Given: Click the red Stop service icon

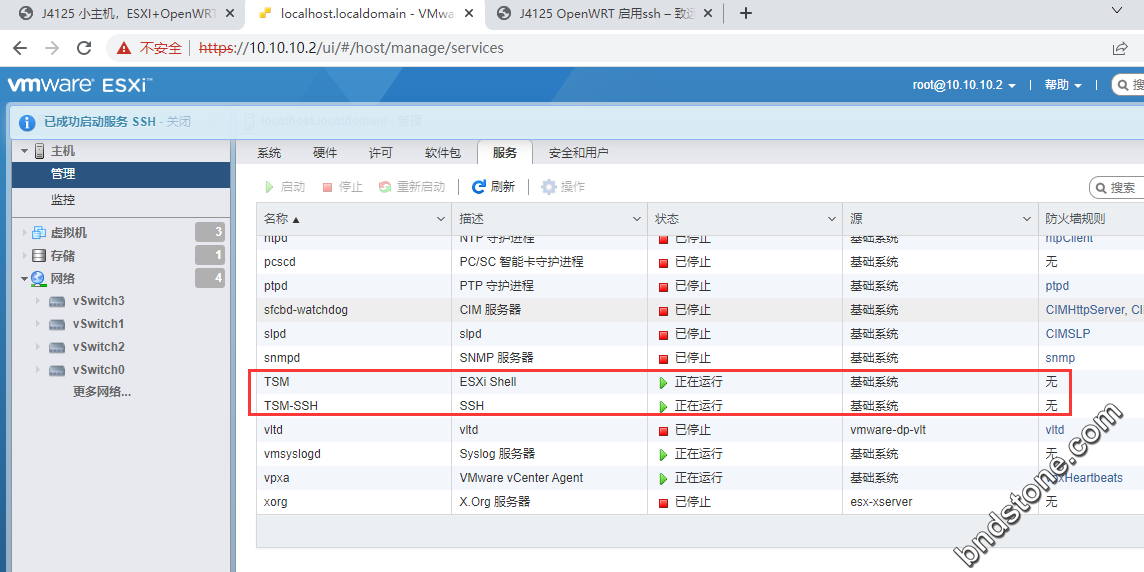Looking at the screenshot, I should point(328,188).
